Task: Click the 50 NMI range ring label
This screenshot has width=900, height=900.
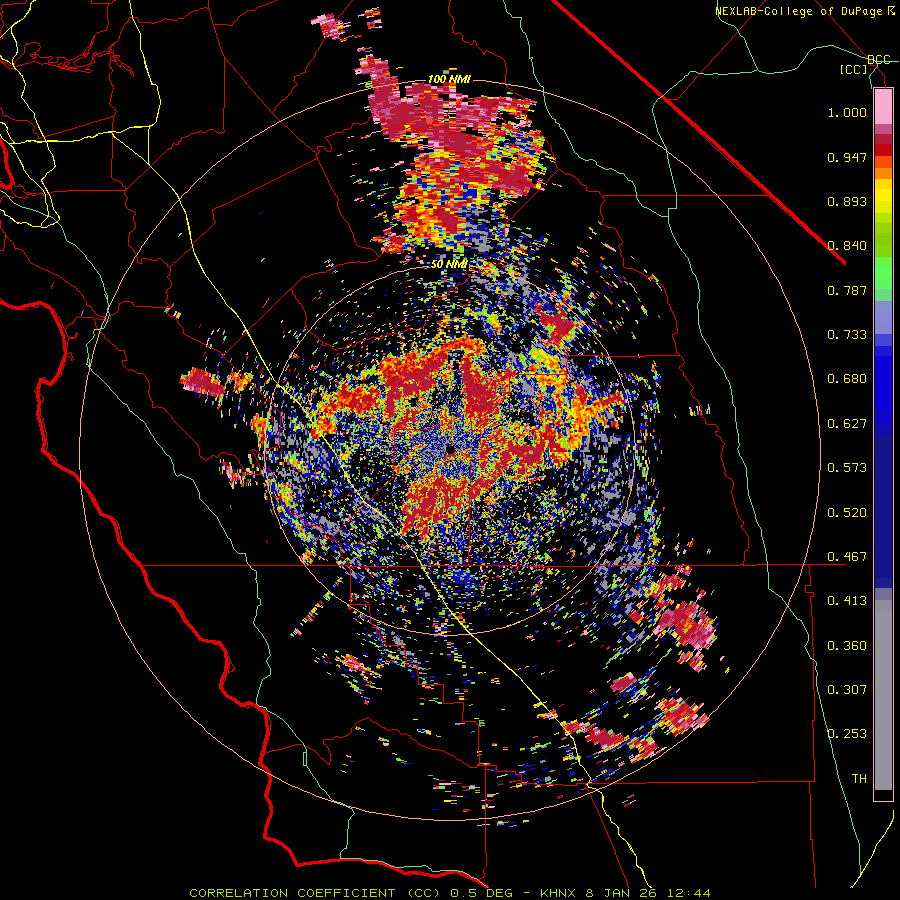Action: (449, 265)
